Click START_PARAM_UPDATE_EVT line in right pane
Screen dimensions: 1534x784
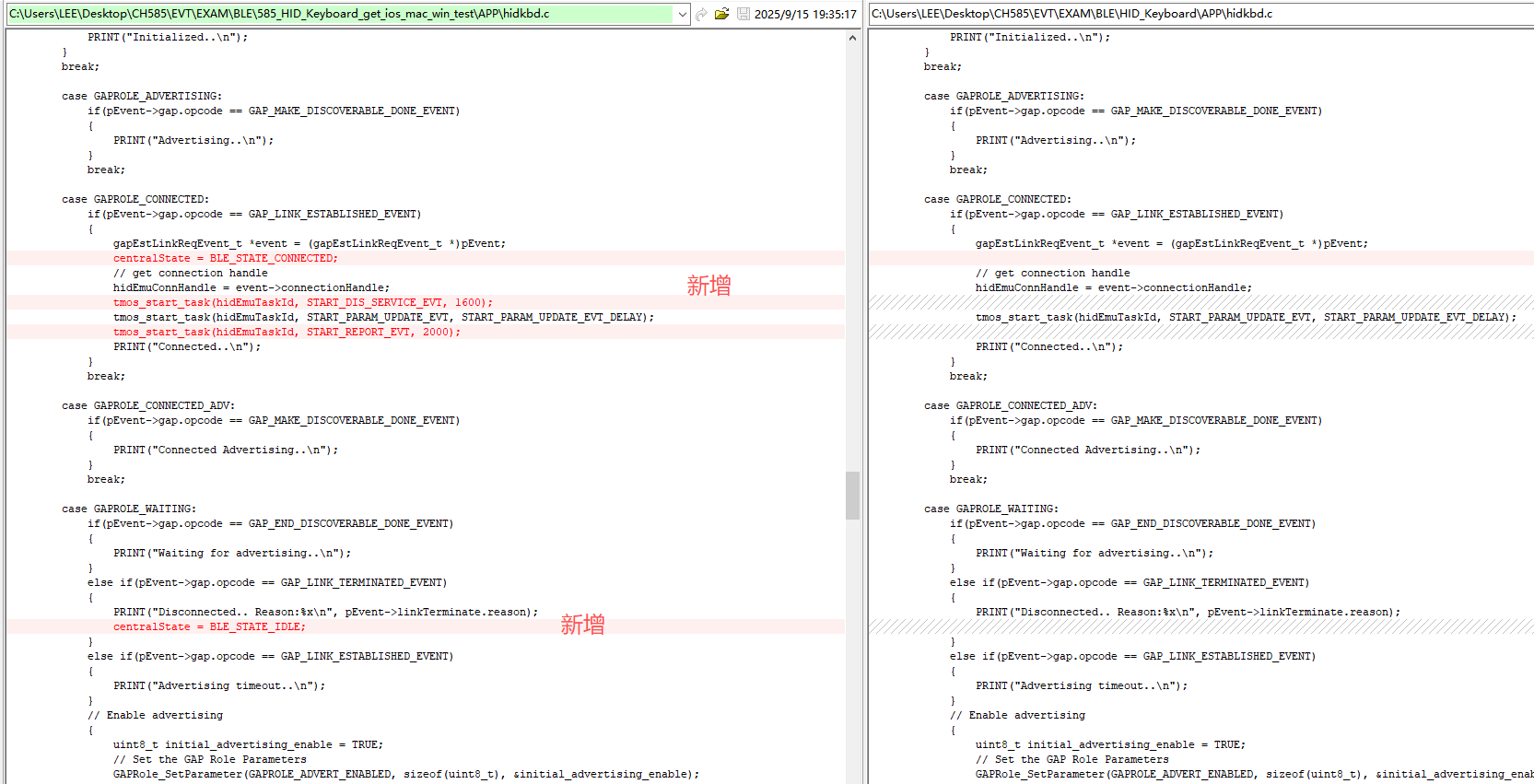pos(1246,317)
